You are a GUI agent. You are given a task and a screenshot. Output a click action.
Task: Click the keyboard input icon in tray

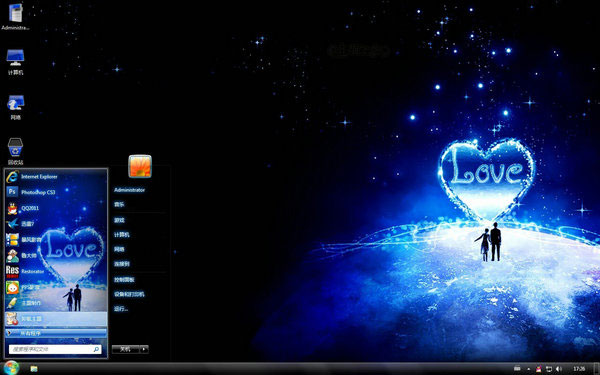pos(517,368)
